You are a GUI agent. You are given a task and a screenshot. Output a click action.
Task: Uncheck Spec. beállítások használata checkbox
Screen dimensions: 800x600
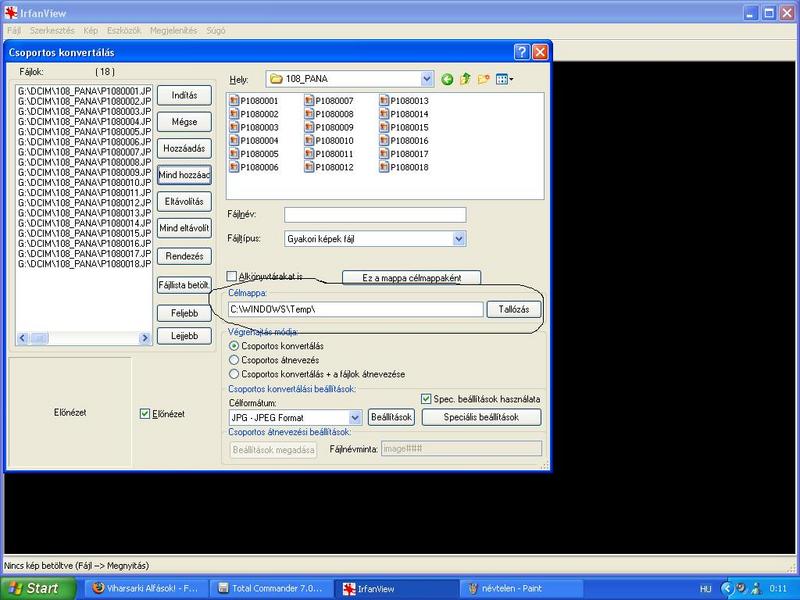pos(426,399)
